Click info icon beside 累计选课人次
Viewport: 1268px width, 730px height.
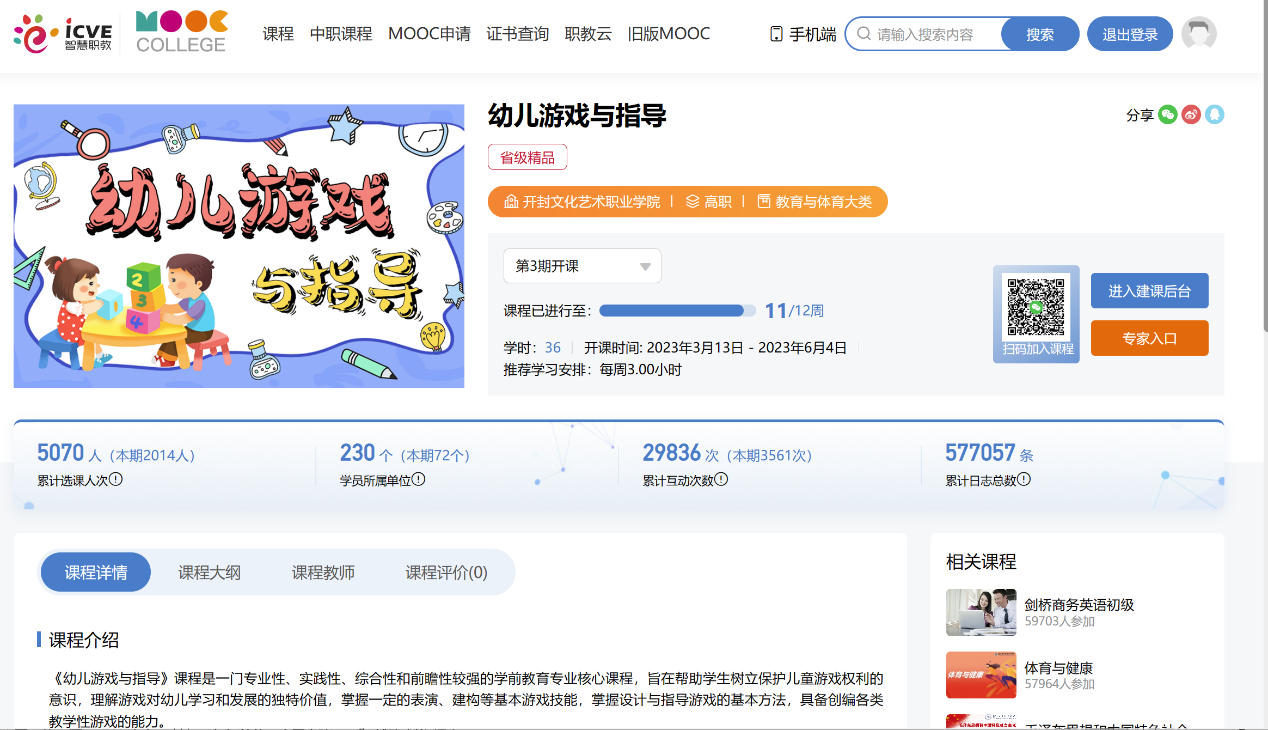[x=116, y=480]
